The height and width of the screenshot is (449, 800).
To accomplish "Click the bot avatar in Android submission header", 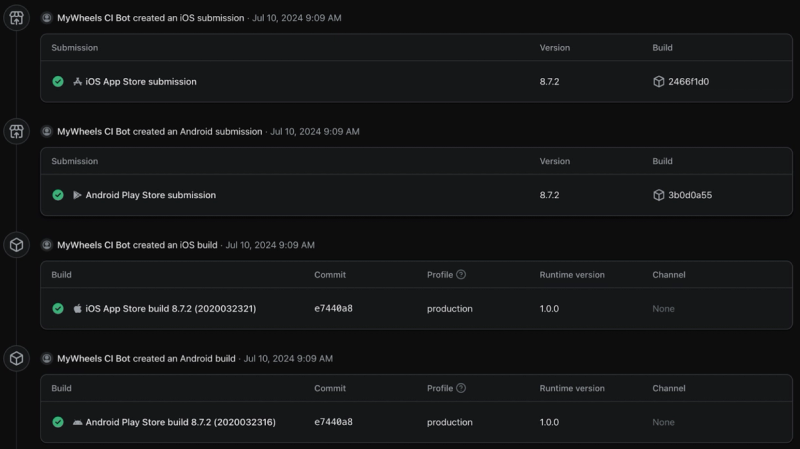I will tap(46, 132).
